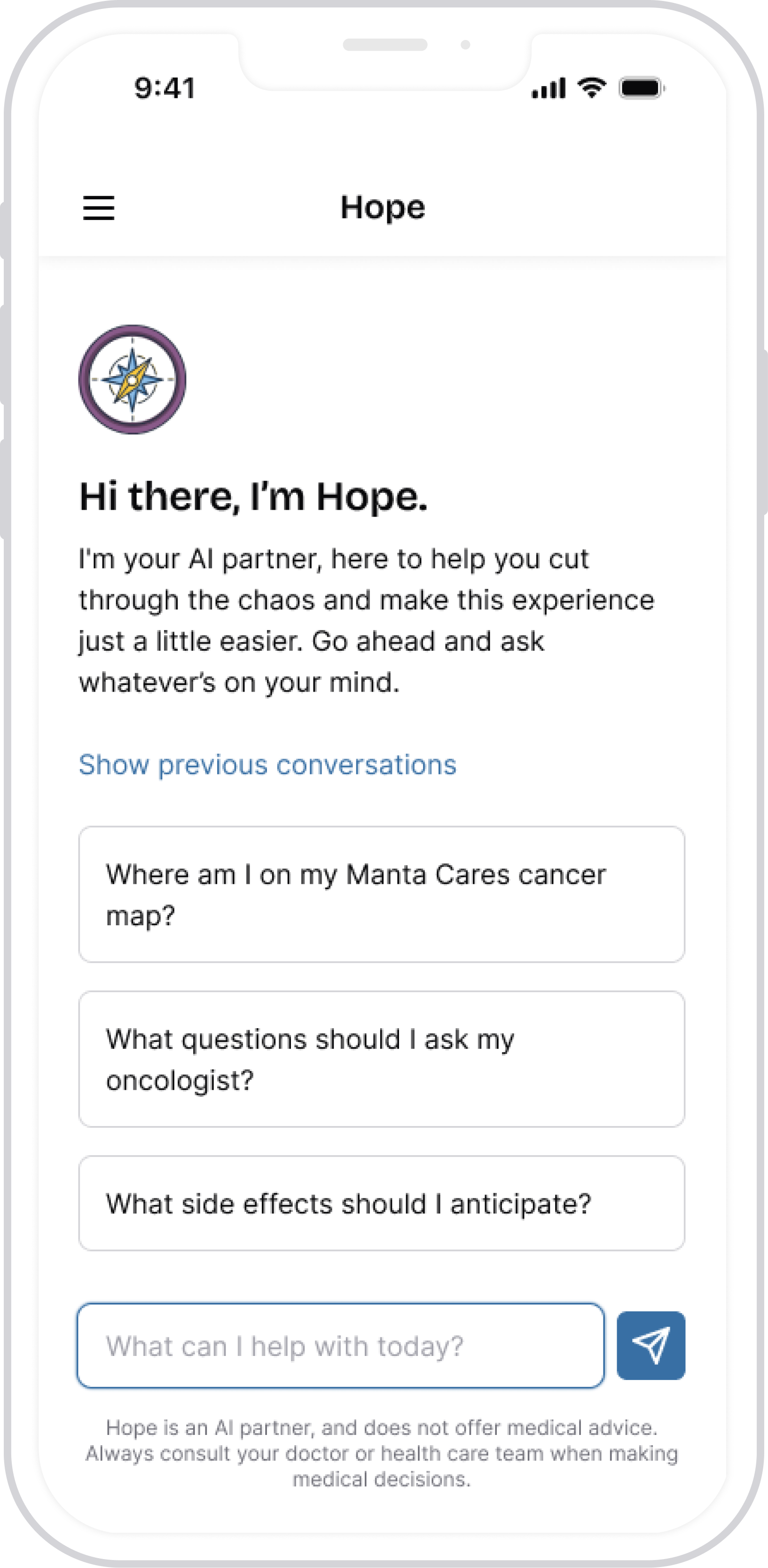Tap the front camera dot in notch

[x=465, y=45]
